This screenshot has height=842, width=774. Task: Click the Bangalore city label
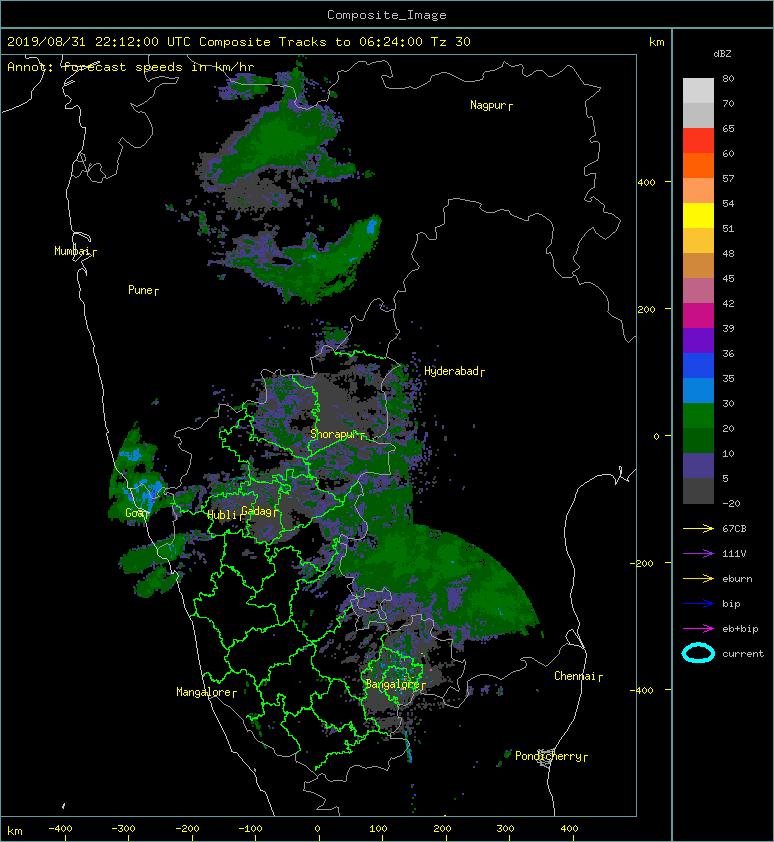[x=392, y=684]
